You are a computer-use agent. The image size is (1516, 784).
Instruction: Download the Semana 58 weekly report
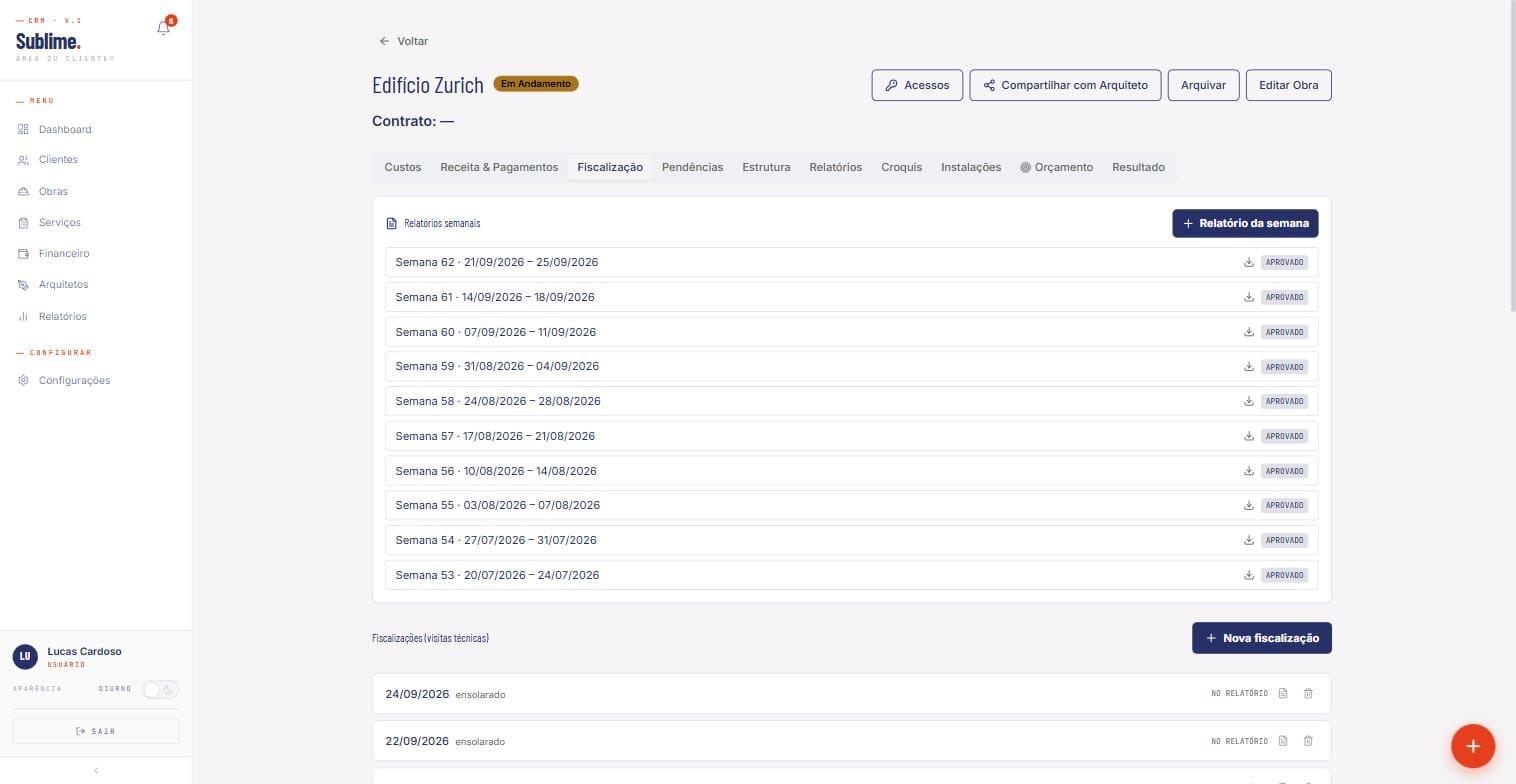(1249, 401)
